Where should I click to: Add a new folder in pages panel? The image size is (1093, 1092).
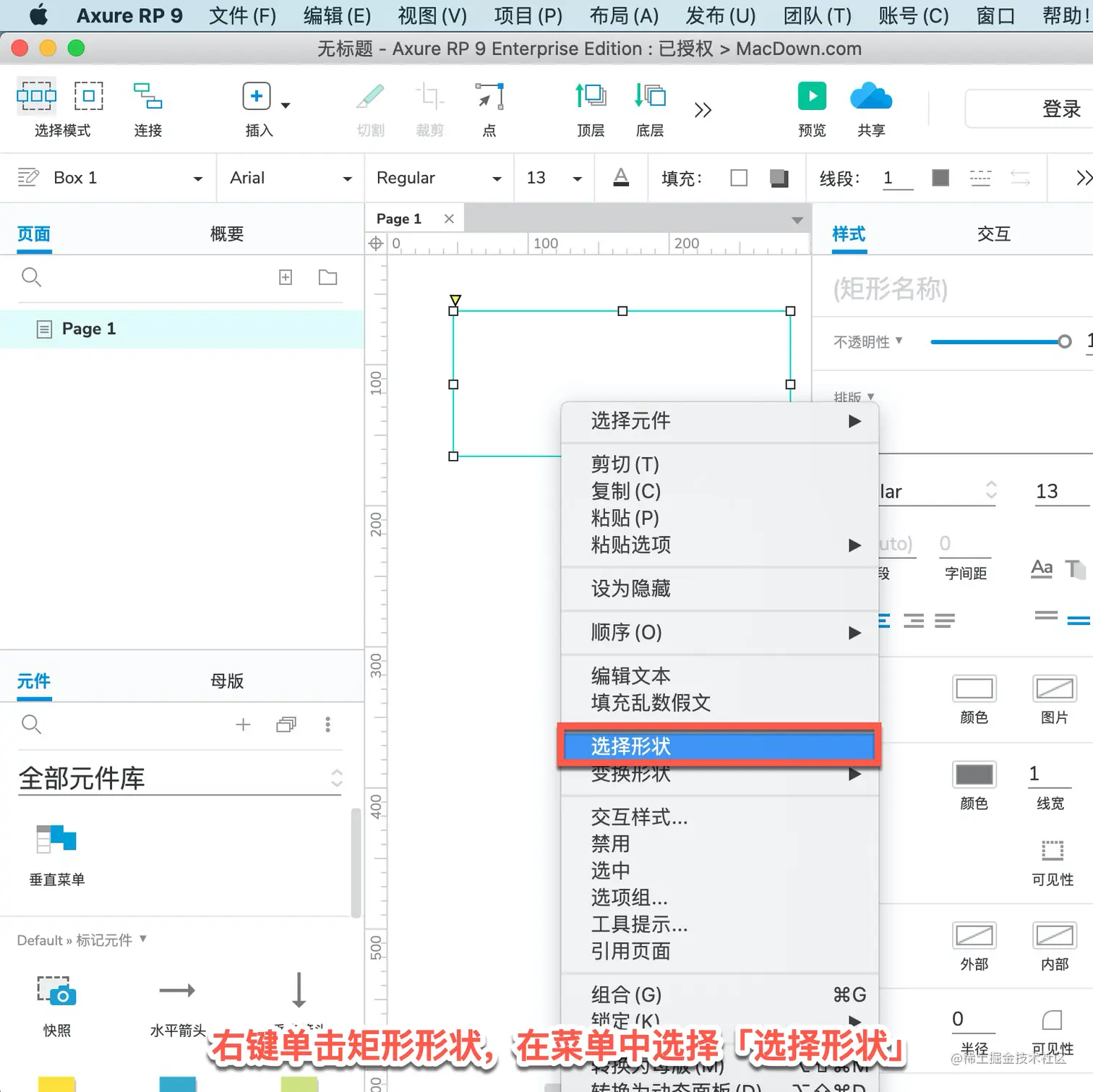tap(328, 277)
